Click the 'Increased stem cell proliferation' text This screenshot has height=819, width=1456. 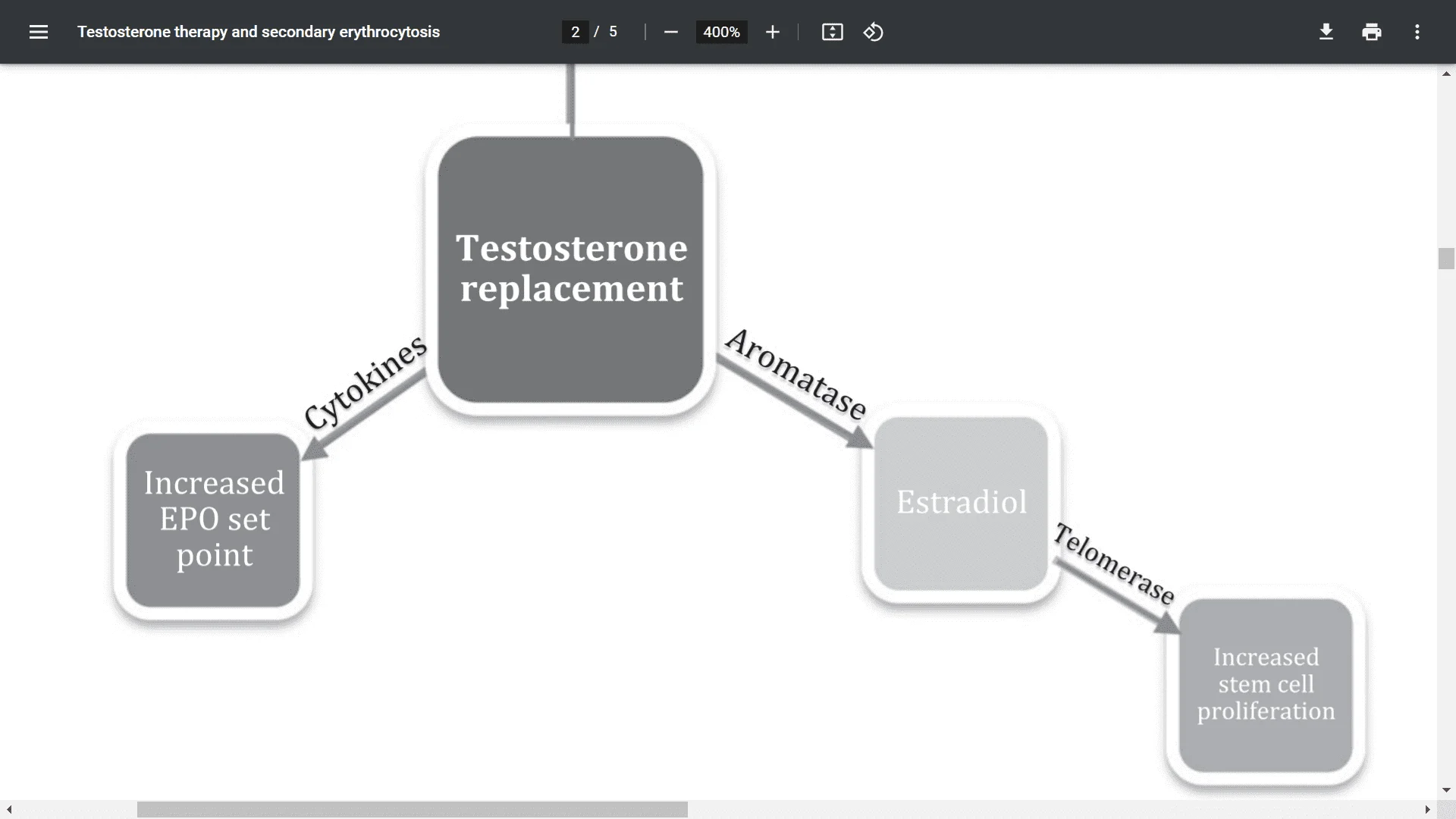1266,684
